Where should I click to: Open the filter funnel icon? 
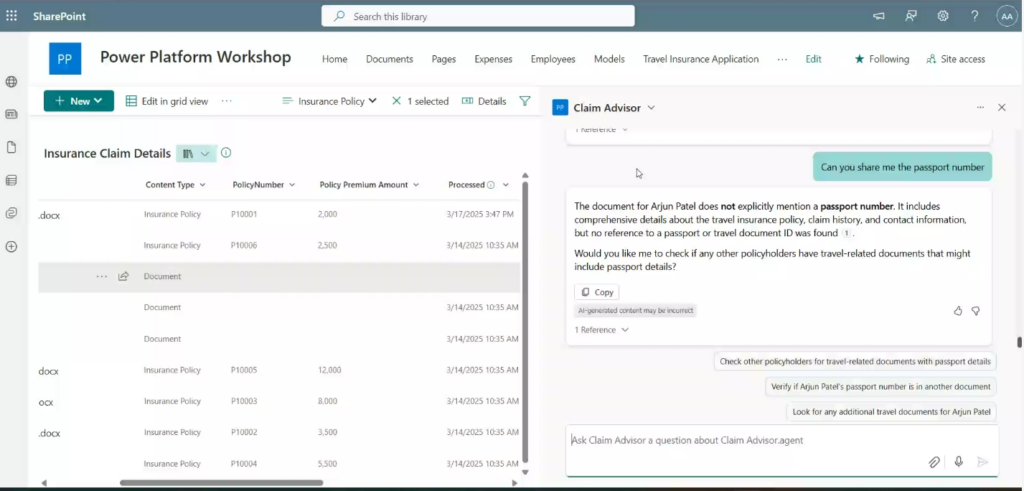pos(524,101)
